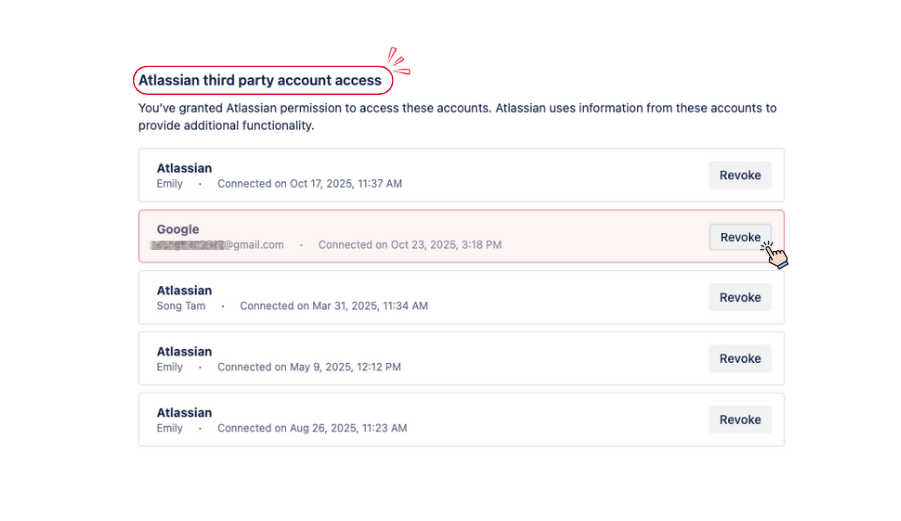Revoke Atlassian access connected Aug 26, 2025
901x521 pixels.
(740, 420)
